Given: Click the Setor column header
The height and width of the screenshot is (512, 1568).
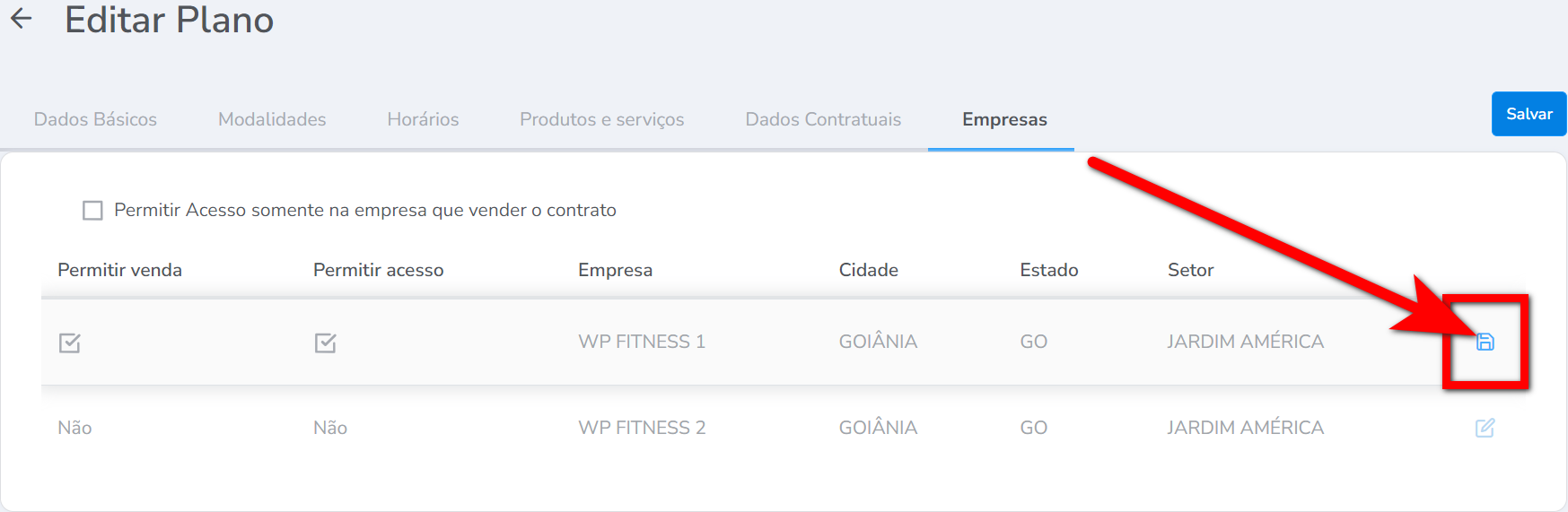Looking at the screenshot, I should 1190,270.
